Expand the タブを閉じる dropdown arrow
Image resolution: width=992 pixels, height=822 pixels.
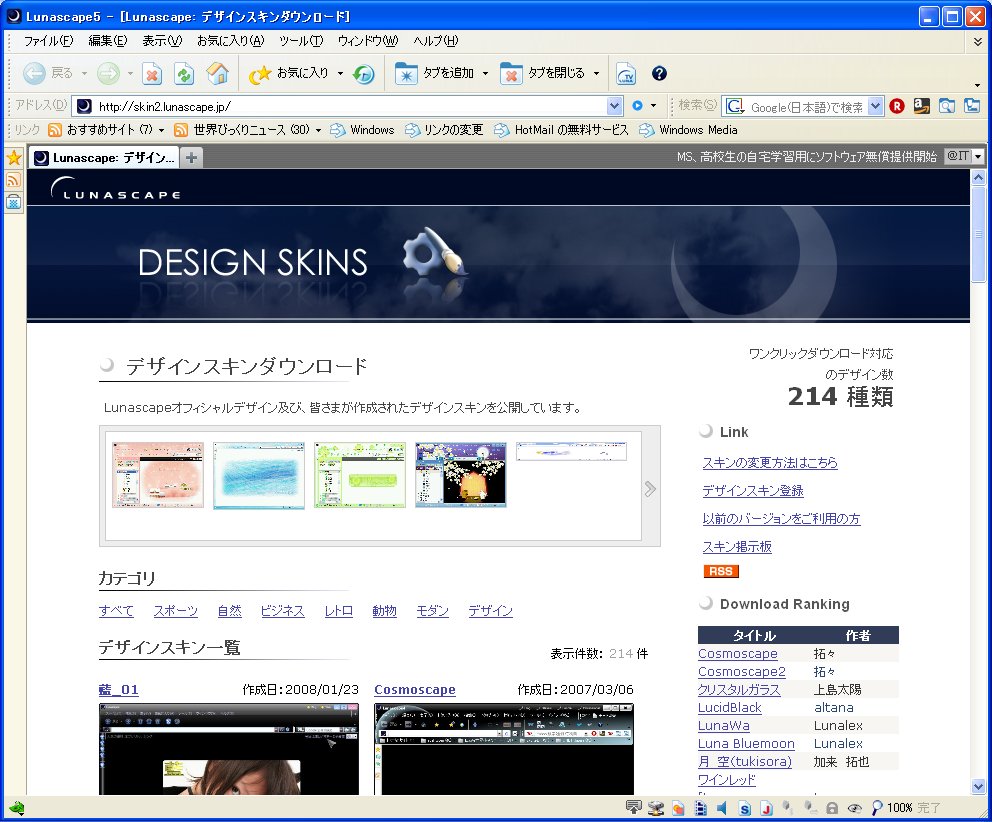tap(596, 73)
